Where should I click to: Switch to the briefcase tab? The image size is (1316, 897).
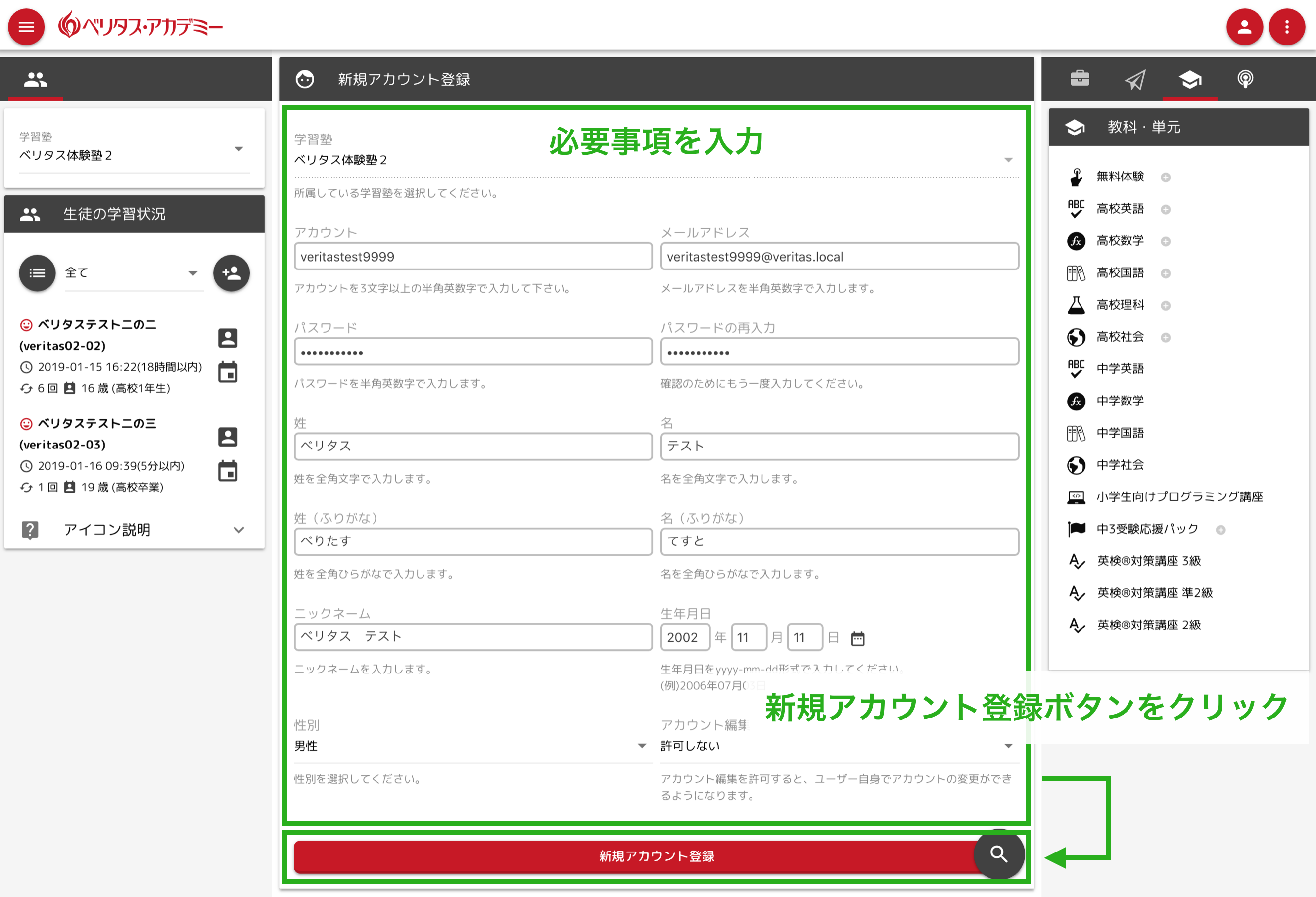coord(1080,79)
